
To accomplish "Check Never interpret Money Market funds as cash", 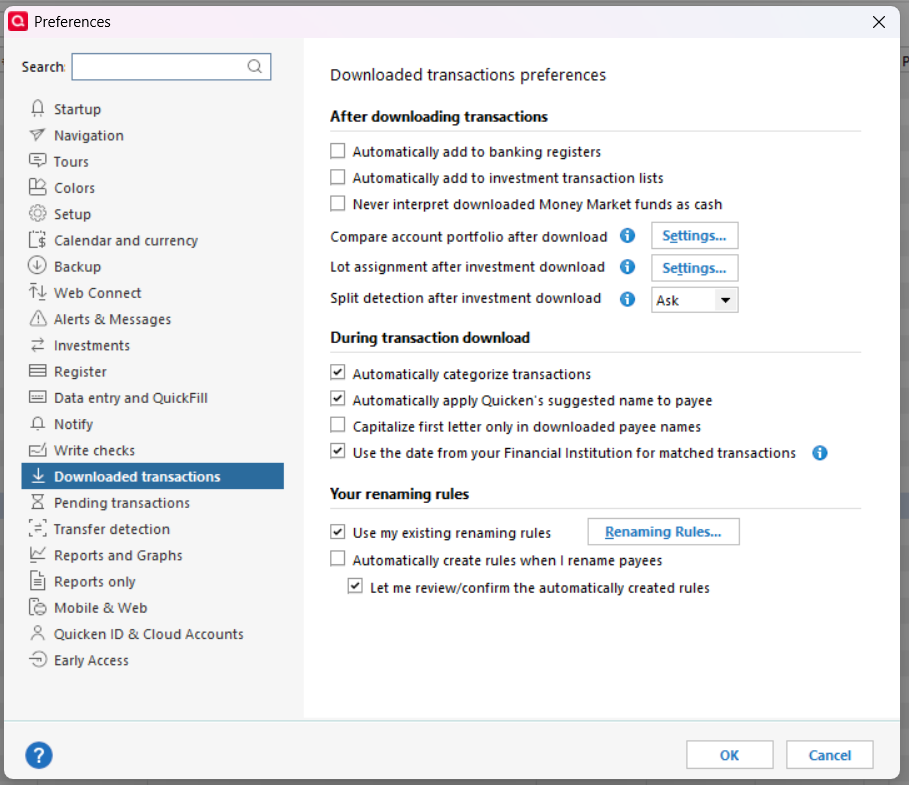I will (x=337, y=203).
